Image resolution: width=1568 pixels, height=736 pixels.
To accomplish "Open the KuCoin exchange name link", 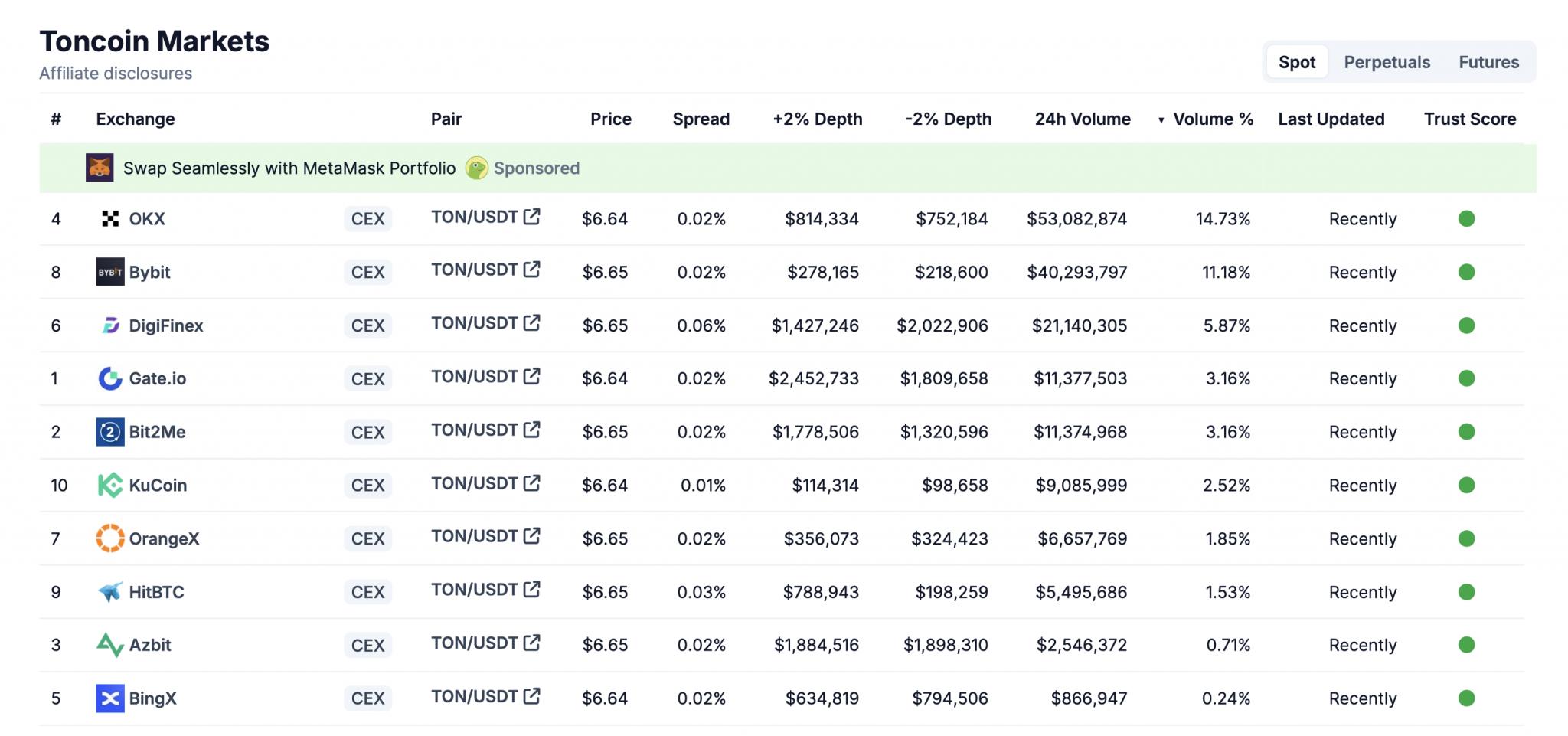I will pos(158,485).
